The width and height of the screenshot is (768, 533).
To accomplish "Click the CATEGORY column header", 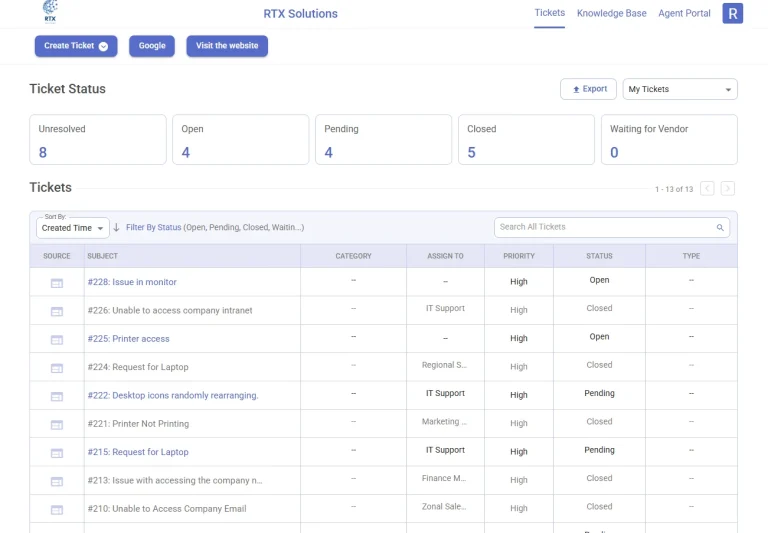I will tap(353, 256).
